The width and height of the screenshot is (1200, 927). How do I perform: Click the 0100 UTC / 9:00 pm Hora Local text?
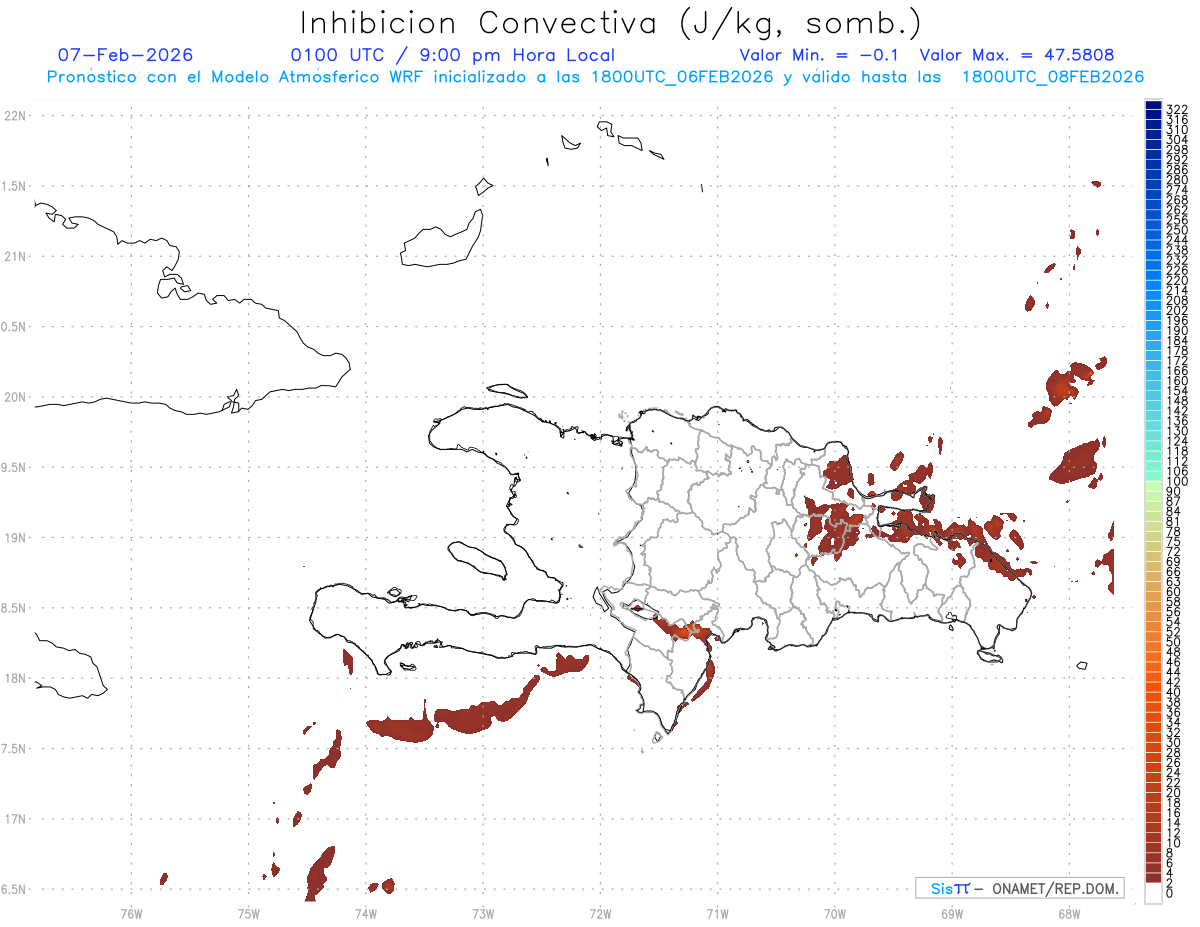(452, 55)
